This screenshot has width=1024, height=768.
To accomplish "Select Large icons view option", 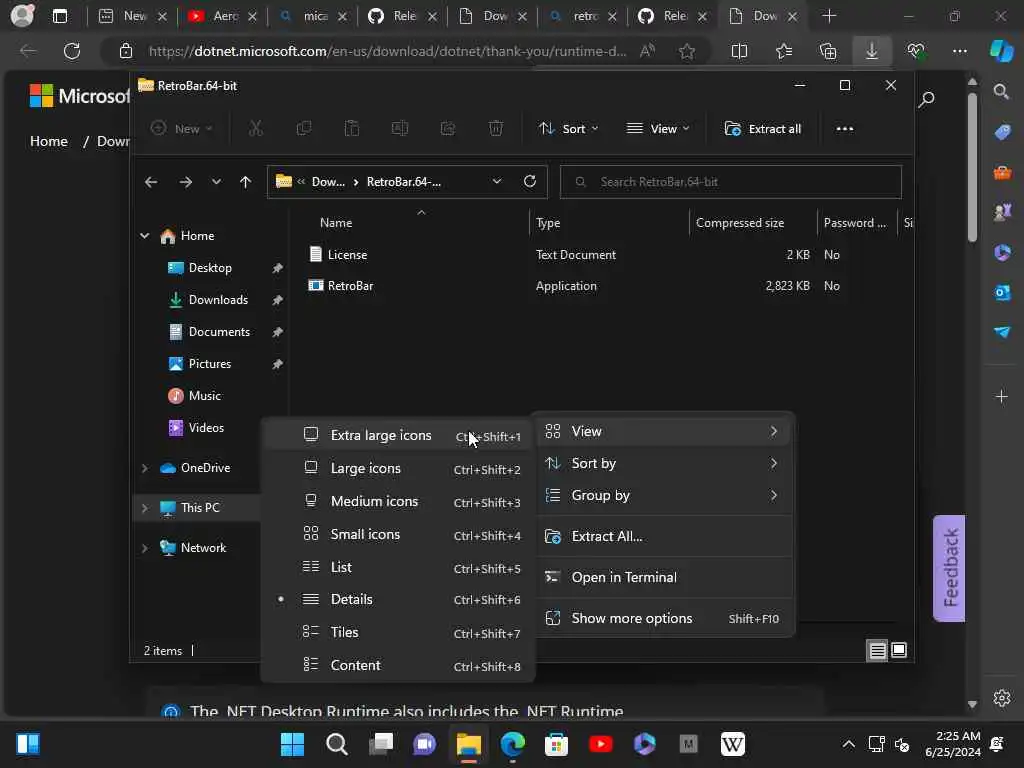I will (x=398, y=469).
